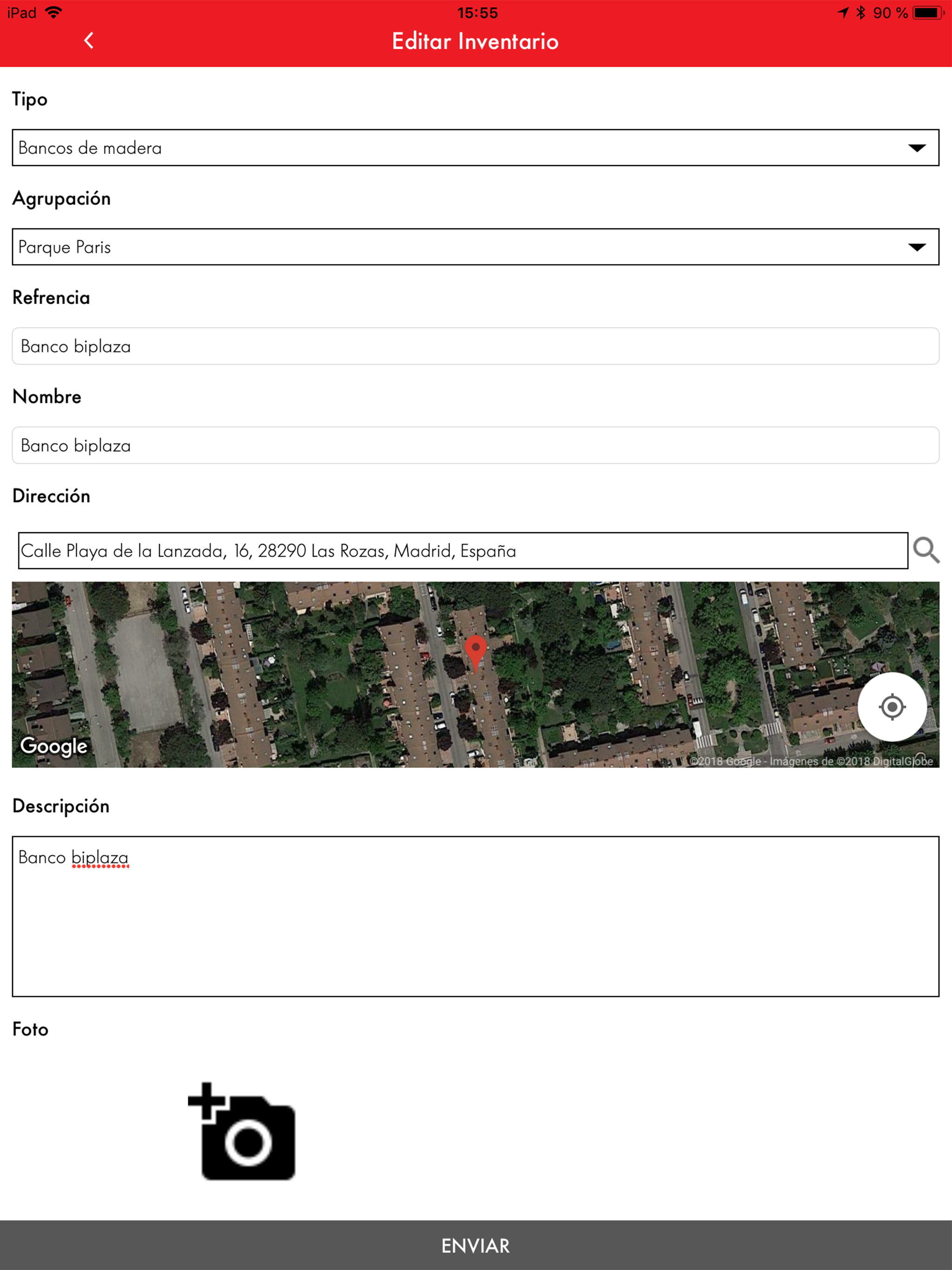Tap the 'Editar Inventario' title
The image size is (952, 1270).
[x=476, y=41]
